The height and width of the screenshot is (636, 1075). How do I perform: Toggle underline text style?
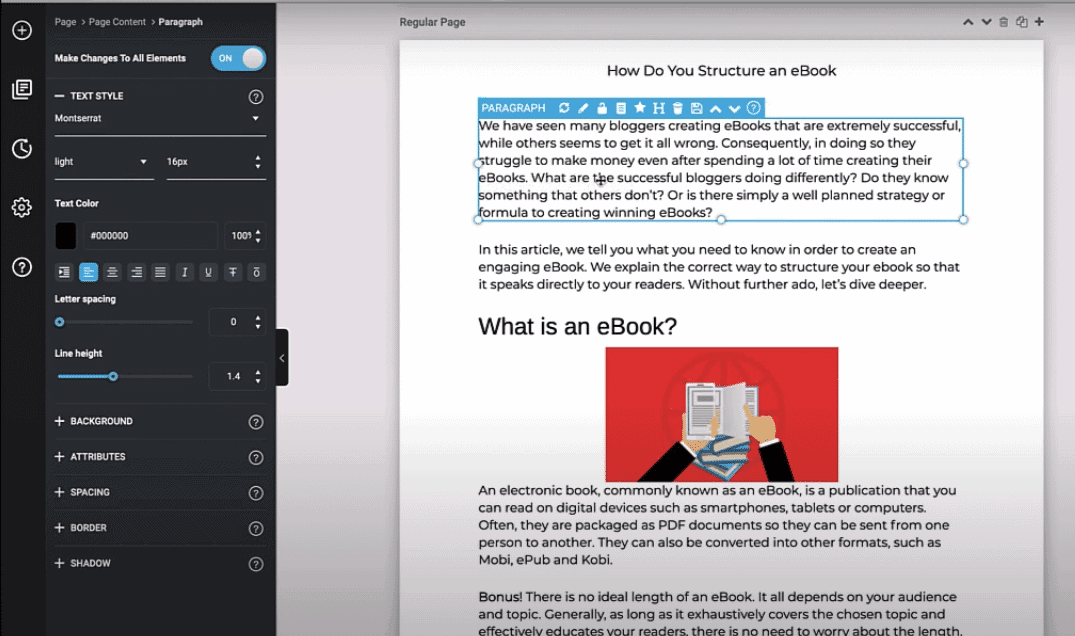(x=208, y=272)
